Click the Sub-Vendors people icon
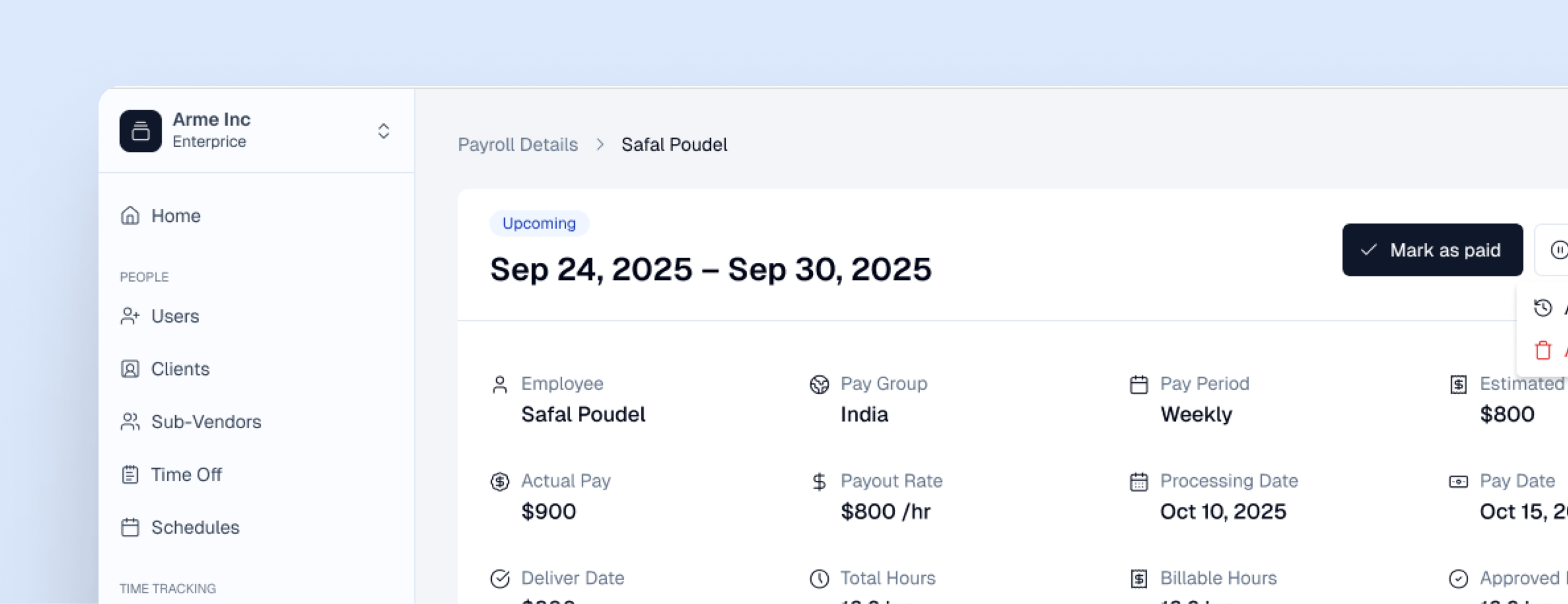The height and width of the screenshot is (604, 1568). pos(130,421)
